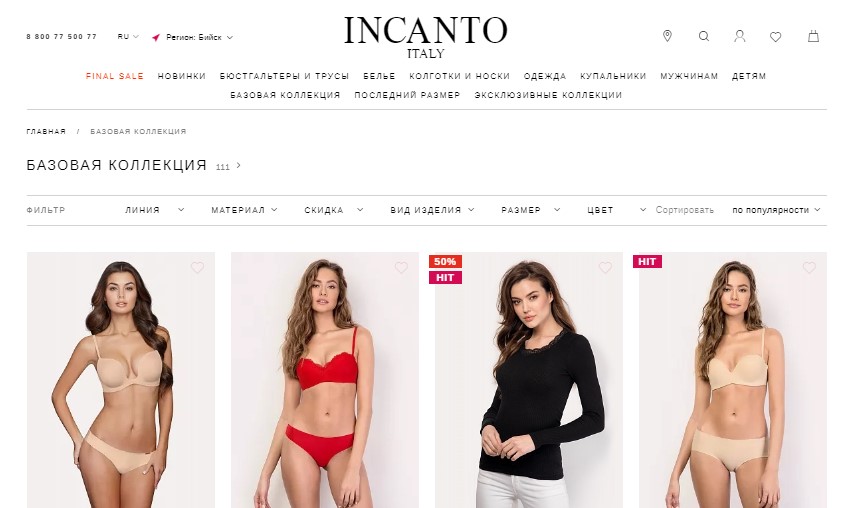The image size is (858, 508).
Task: Toggle favorite heart on black top product
Action: [x=605, y=267]
